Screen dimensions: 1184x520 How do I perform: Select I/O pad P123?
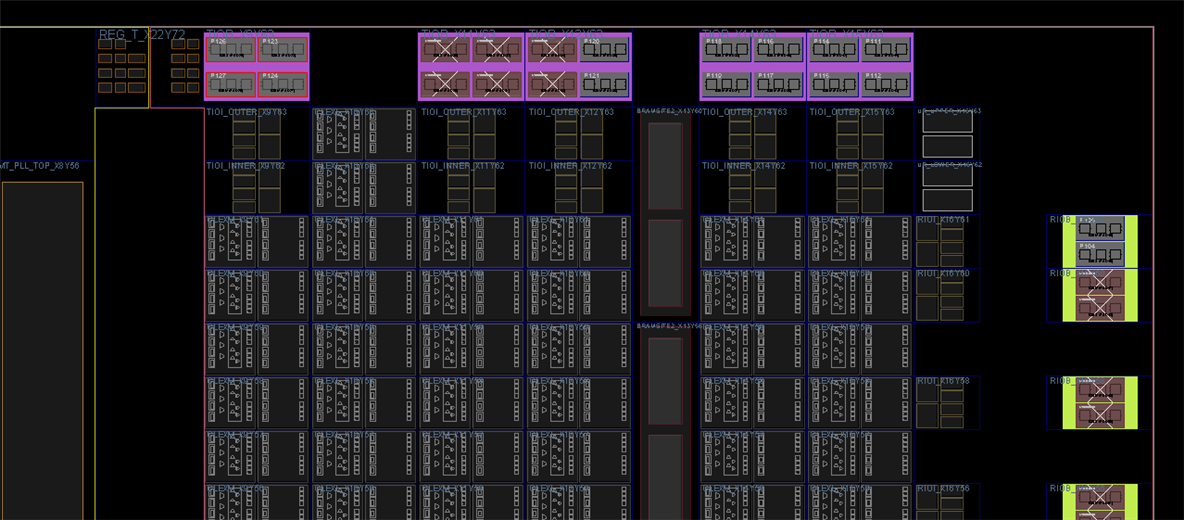coord(282,50)
